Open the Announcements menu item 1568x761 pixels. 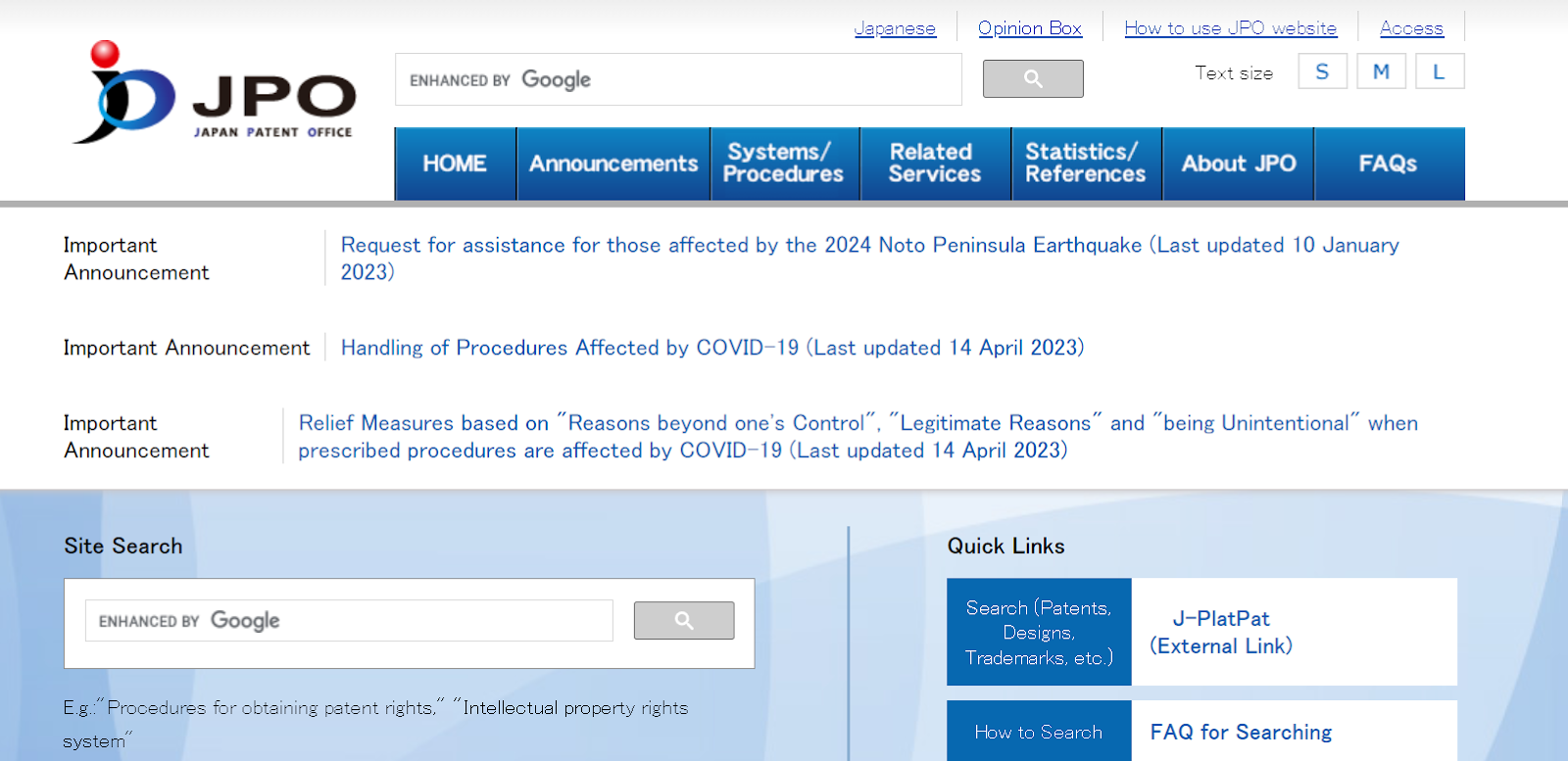tap(613, 164)
